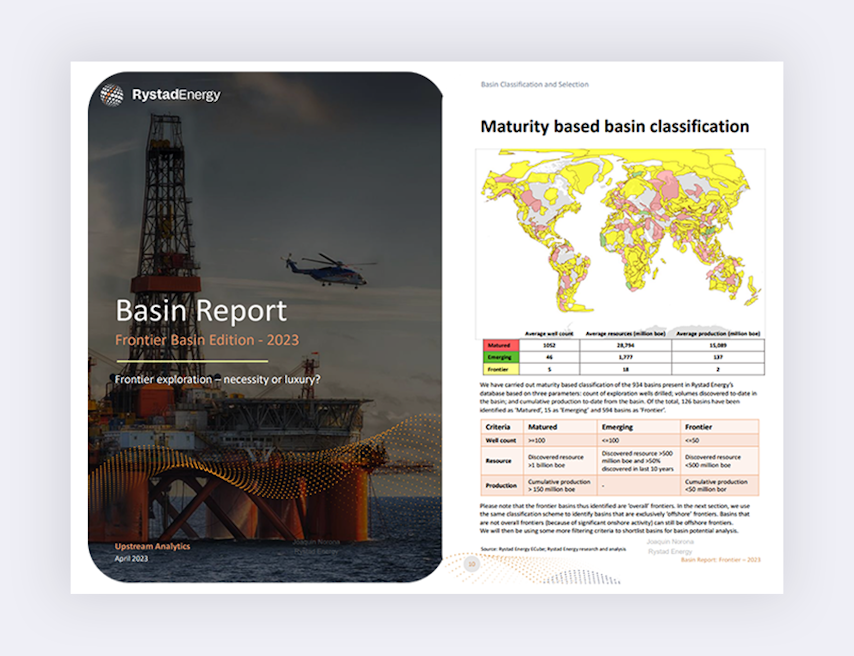Click paragraph starting 'We have carried out maturity'
854x656 pixels.
pos(619,397)
